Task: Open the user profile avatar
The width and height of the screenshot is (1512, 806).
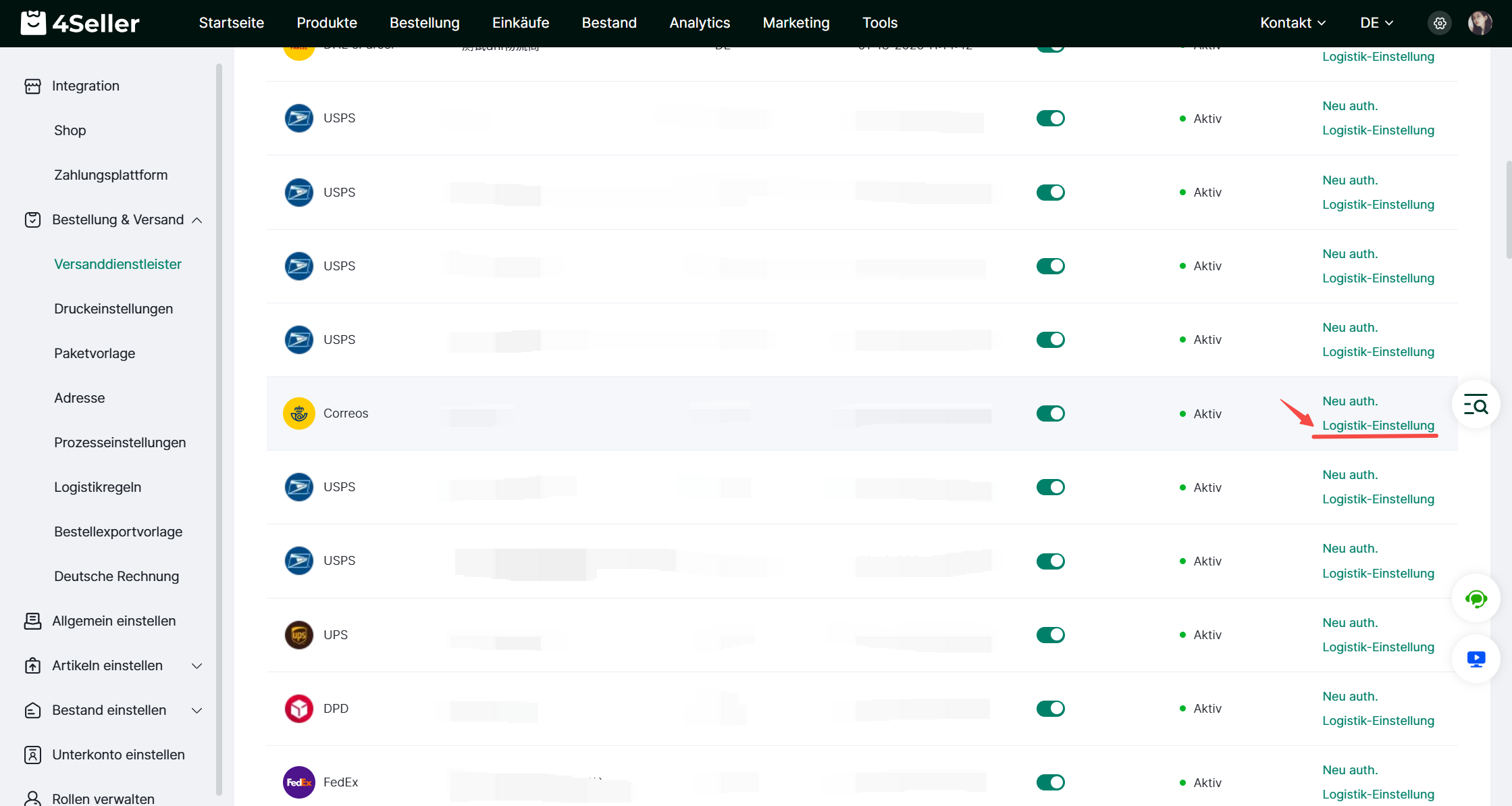Action: coord(1480,23)
